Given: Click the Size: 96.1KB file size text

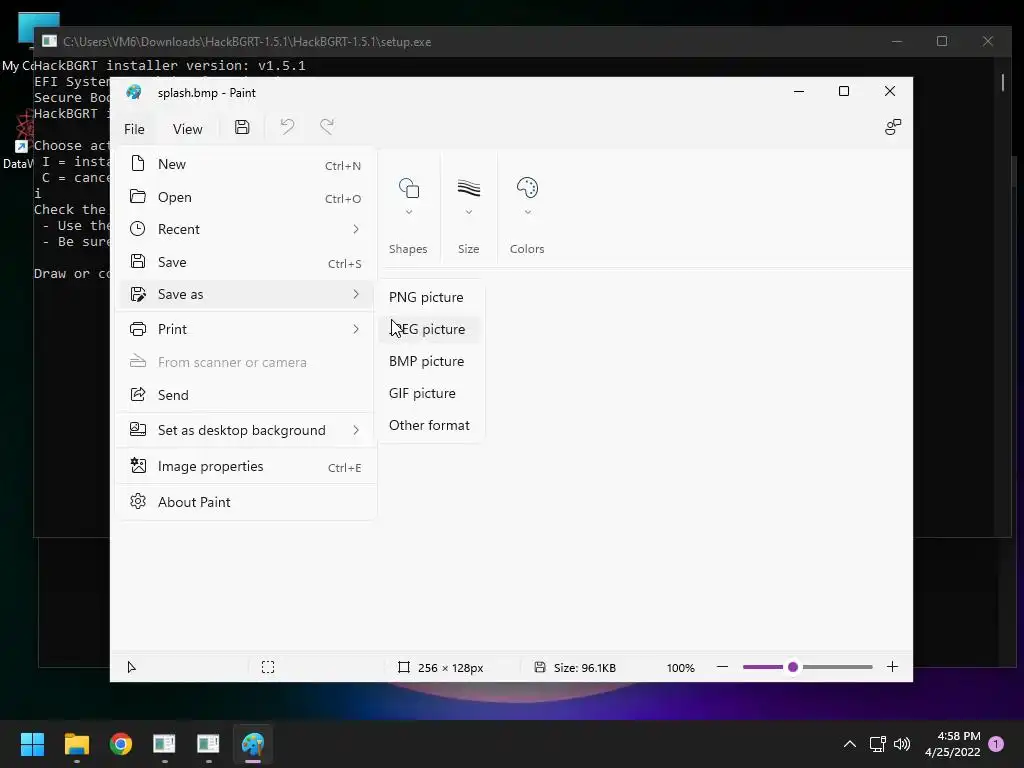Looking at the screenshot, I should 584,667.
